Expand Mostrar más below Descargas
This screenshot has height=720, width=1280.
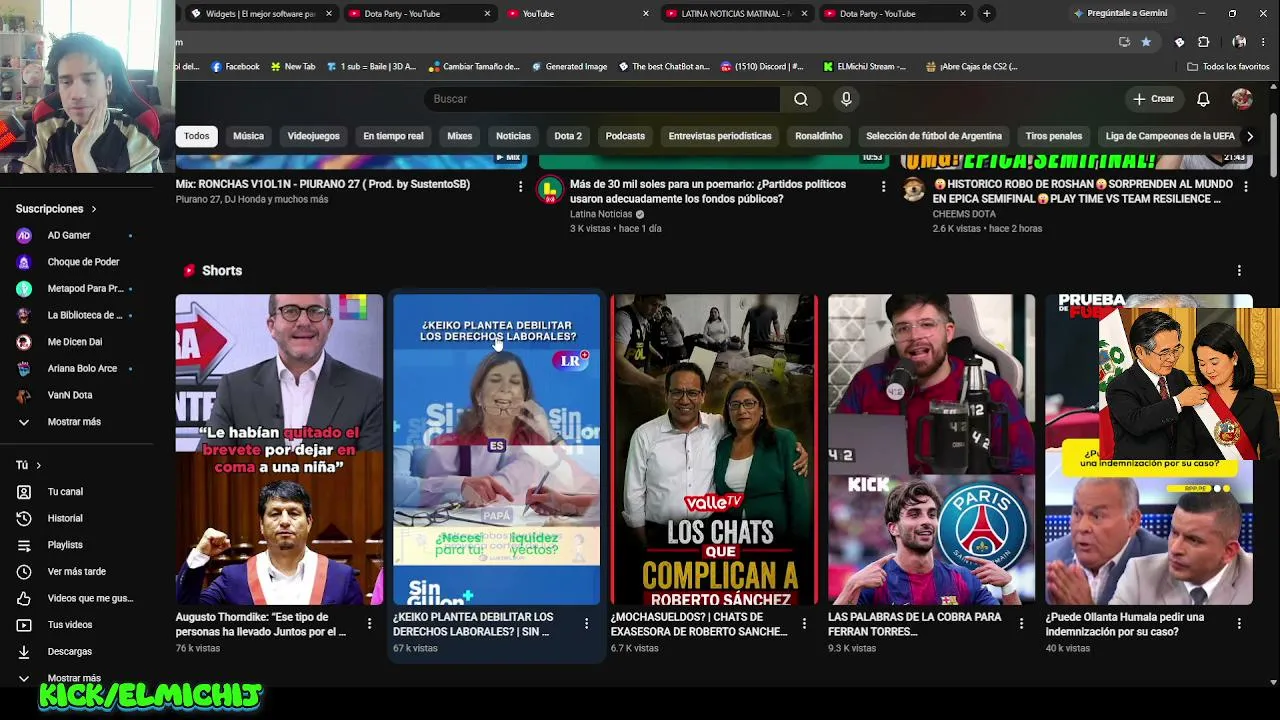coord(76,677)
